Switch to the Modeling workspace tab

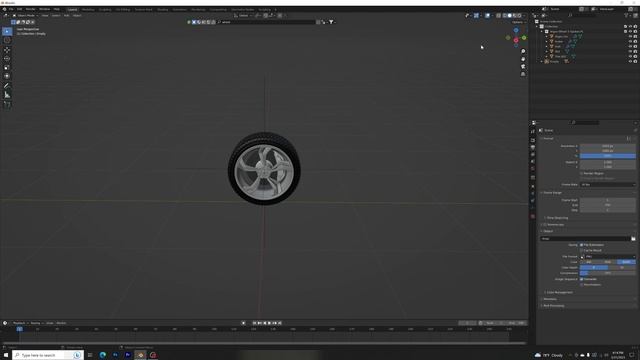pyautogui.click(x=88, y=9)
